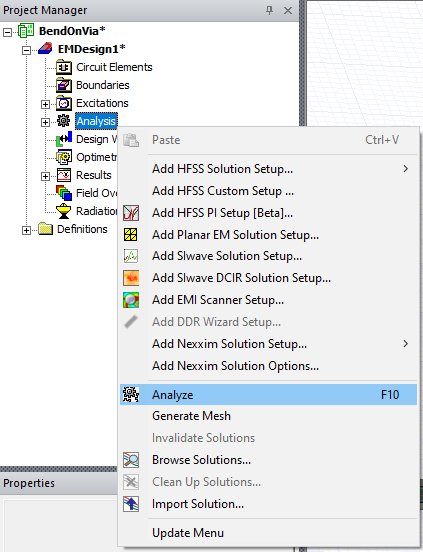Click the Results plot icon

(x=64, y=175)
